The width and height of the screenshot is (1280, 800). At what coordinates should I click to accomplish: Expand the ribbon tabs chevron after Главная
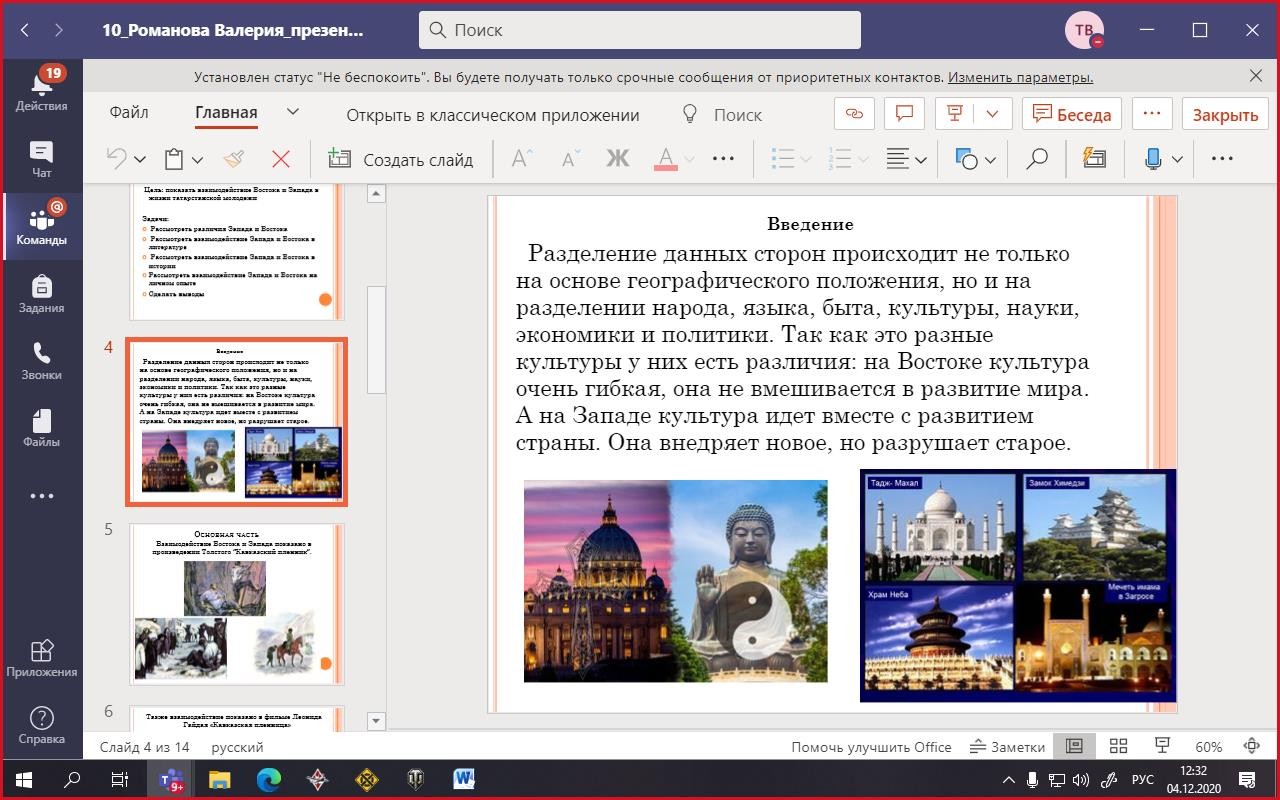(x=293, y=113)
